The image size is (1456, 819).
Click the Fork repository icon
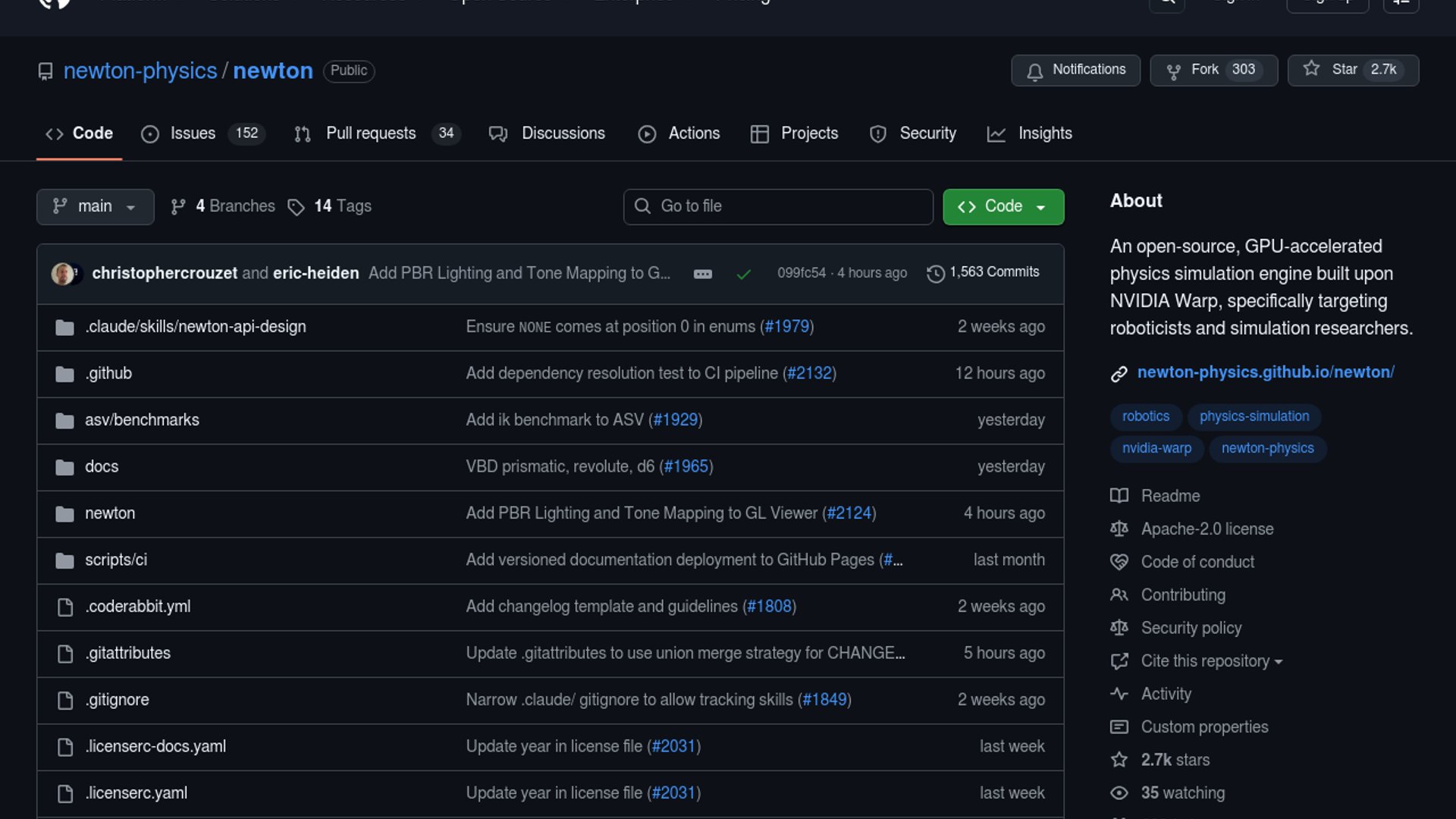point(1173,71)
